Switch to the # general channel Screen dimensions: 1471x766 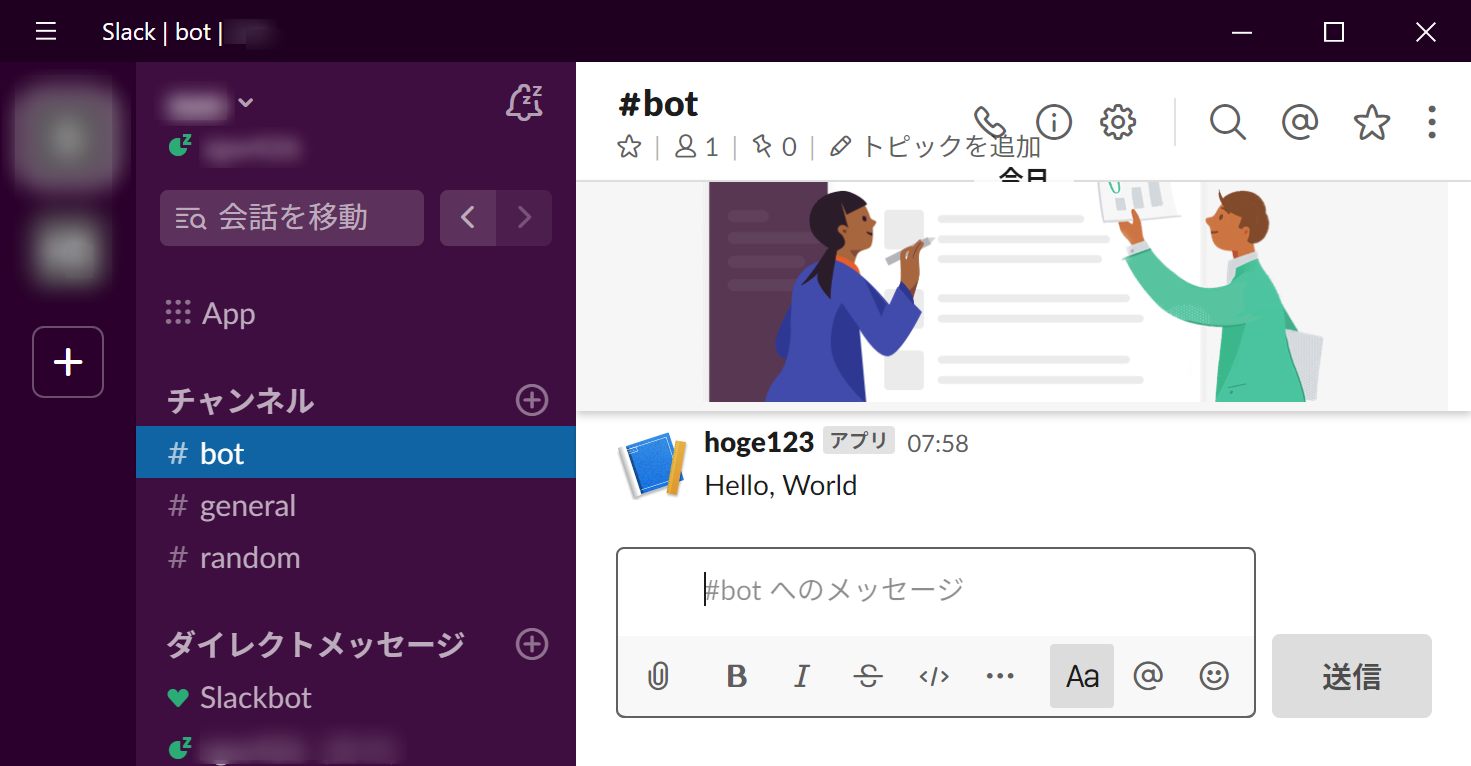coord(356,505)
